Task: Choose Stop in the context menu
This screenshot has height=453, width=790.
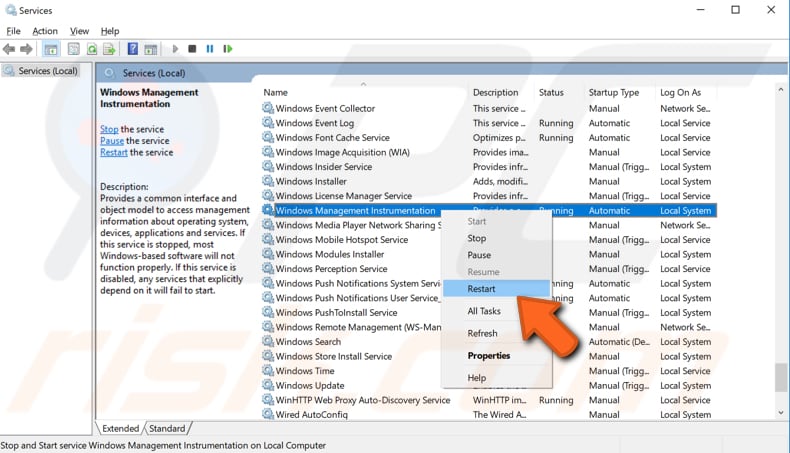Action: [496, 238]
